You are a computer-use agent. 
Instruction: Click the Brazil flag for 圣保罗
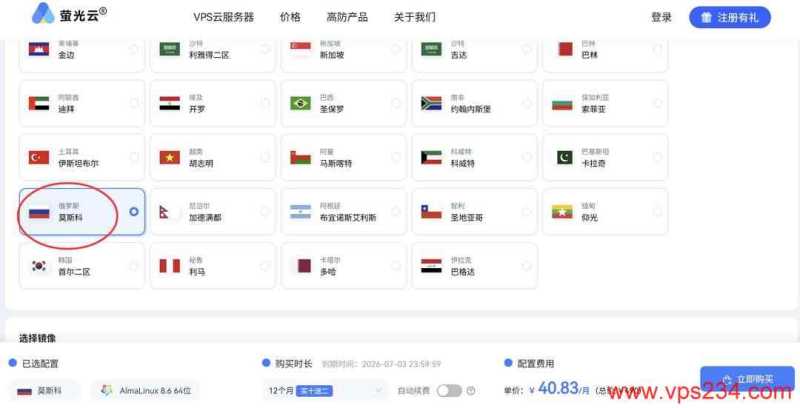coord(300,104)
